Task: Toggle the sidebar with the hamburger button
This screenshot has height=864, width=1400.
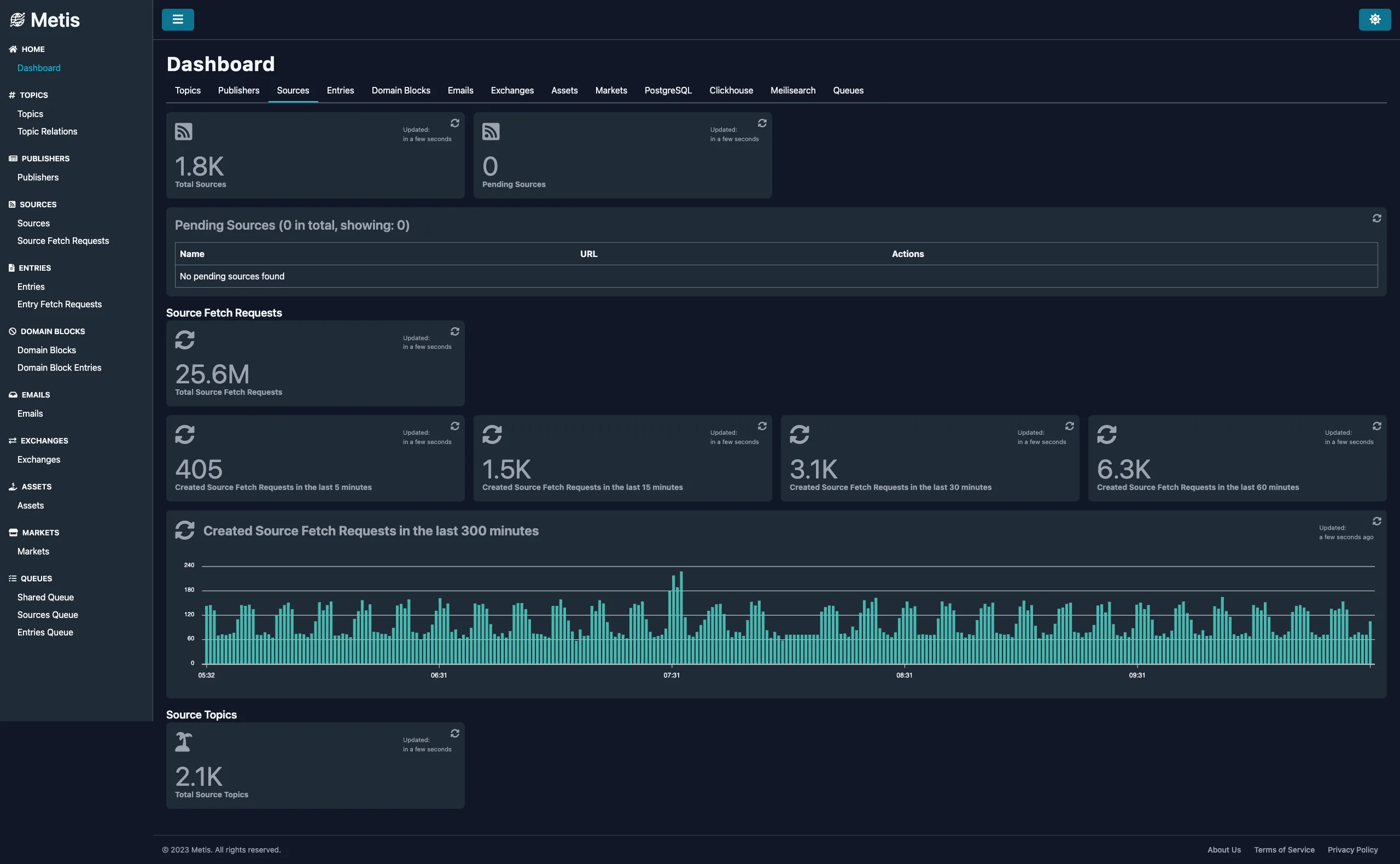Action: pyautogui.click(x=178, y=19)
